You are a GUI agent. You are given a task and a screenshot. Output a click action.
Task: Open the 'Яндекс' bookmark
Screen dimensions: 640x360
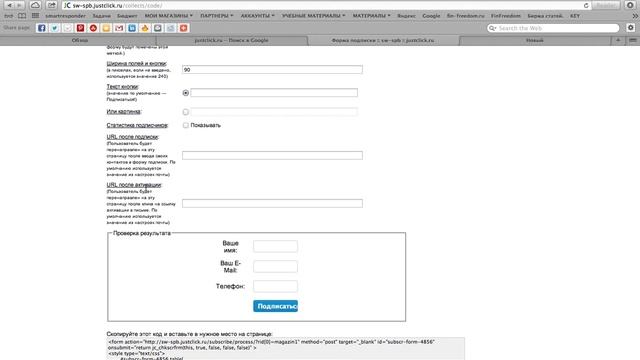(x=407, y=16)
